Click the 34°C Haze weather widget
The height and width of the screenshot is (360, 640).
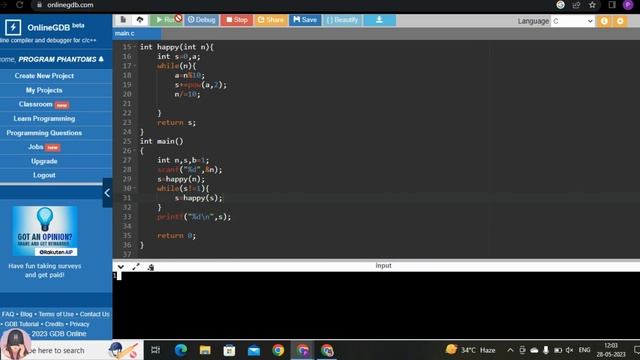coord(470,350)
